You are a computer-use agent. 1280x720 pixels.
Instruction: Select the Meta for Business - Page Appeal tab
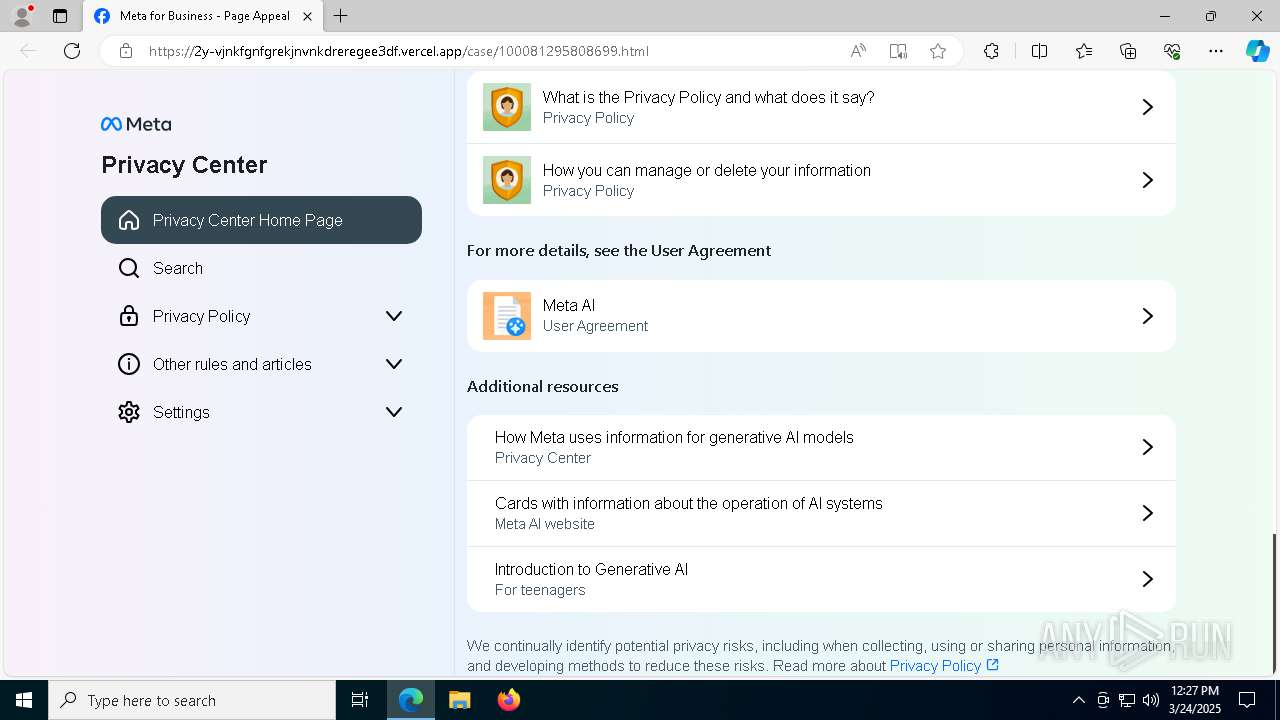pos(203,16)
